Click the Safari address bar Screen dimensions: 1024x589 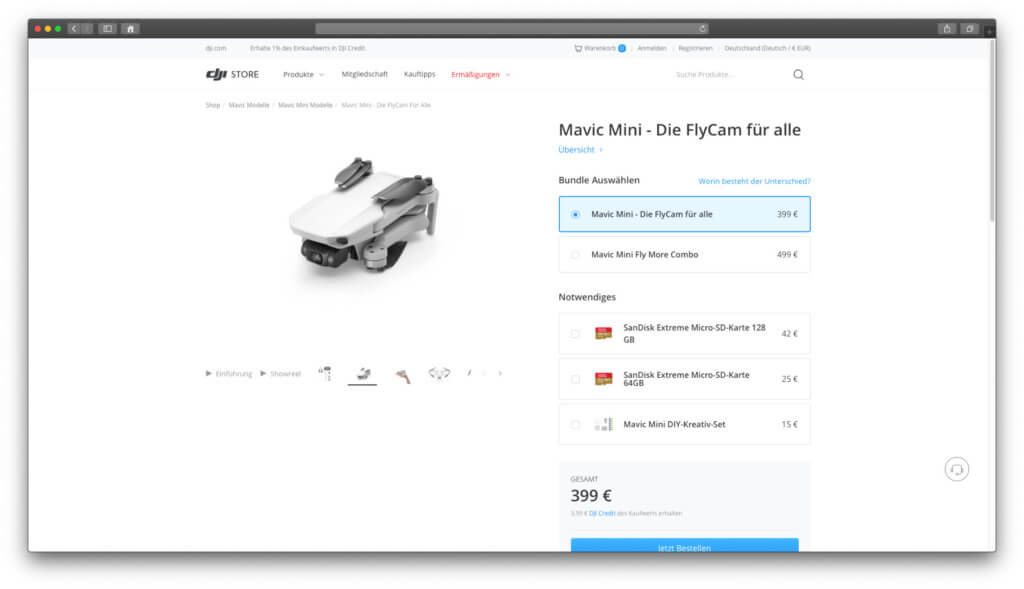click(x=511, y=29)
